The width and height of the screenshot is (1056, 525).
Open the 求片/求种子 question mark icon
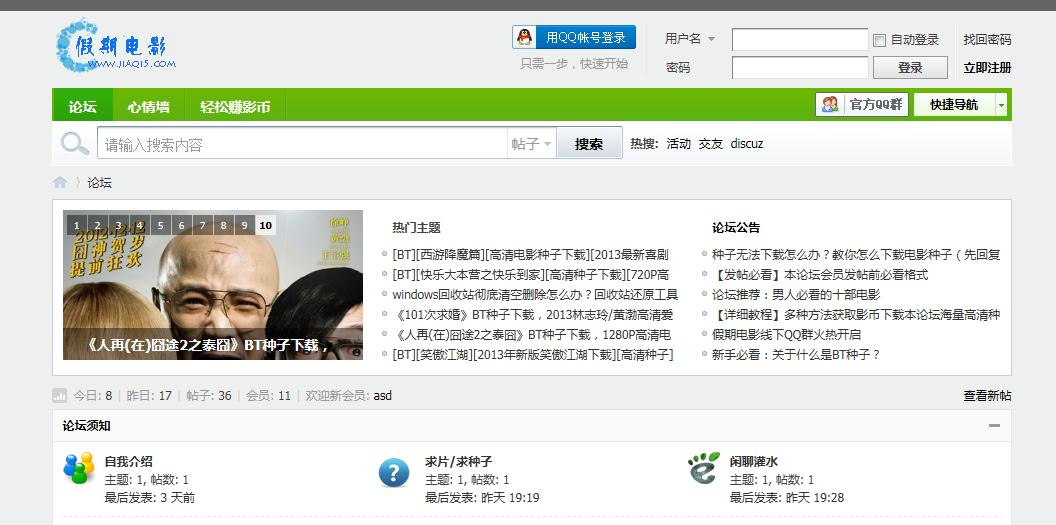click(394, 472)
